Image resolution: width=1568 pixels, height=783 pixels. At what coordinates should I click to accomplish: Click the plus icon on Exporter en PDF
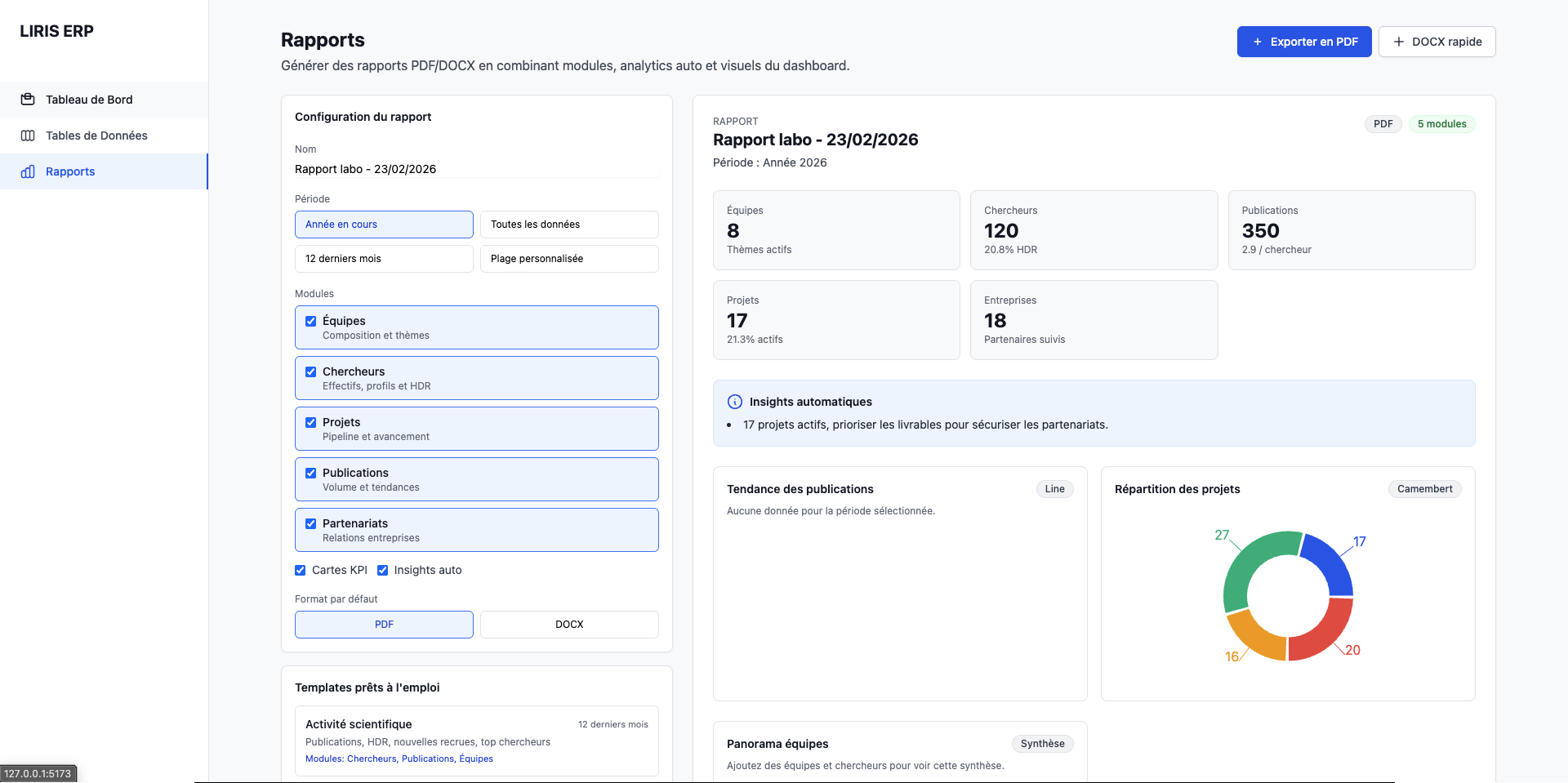(1258, 42)
